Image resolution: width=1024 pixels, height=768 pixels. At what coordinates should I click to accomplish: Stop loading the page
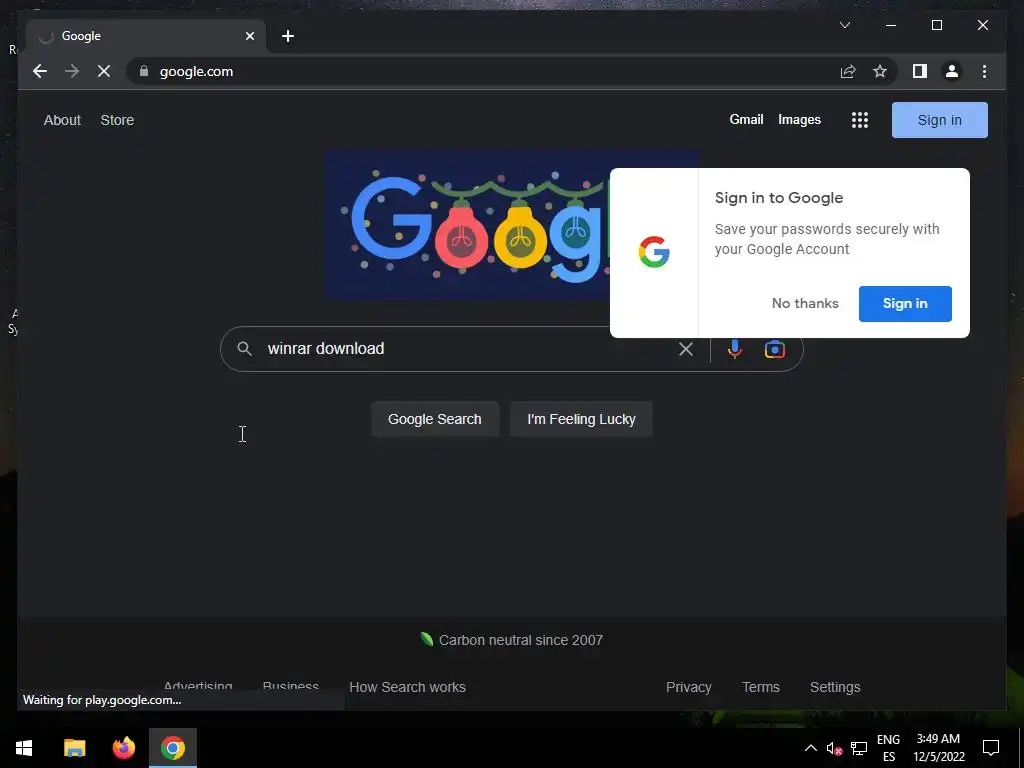[104, 71]
